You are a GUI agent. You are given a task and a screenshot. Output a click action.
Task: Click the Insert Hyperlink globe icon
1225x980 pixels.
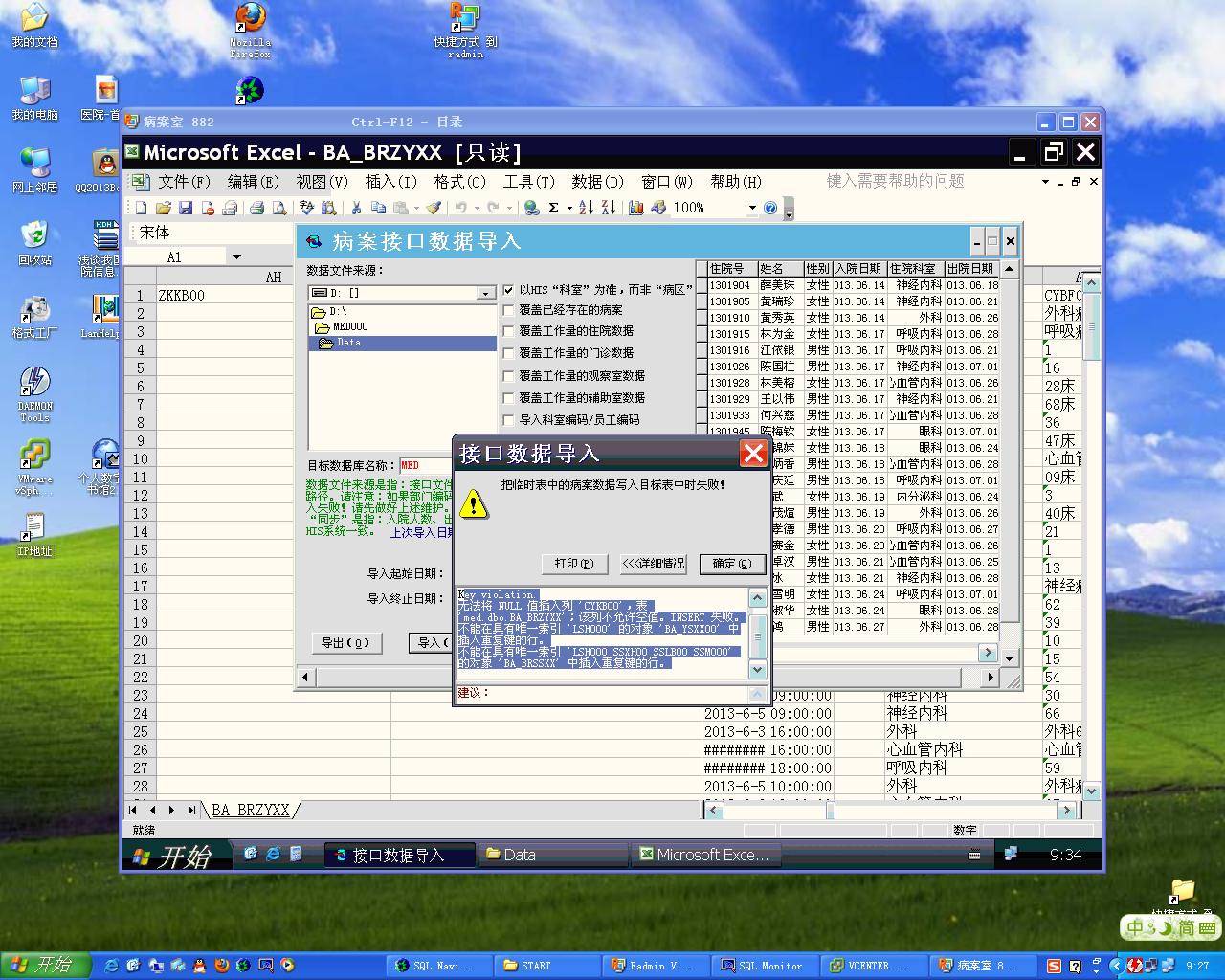(x=532, y=208)
